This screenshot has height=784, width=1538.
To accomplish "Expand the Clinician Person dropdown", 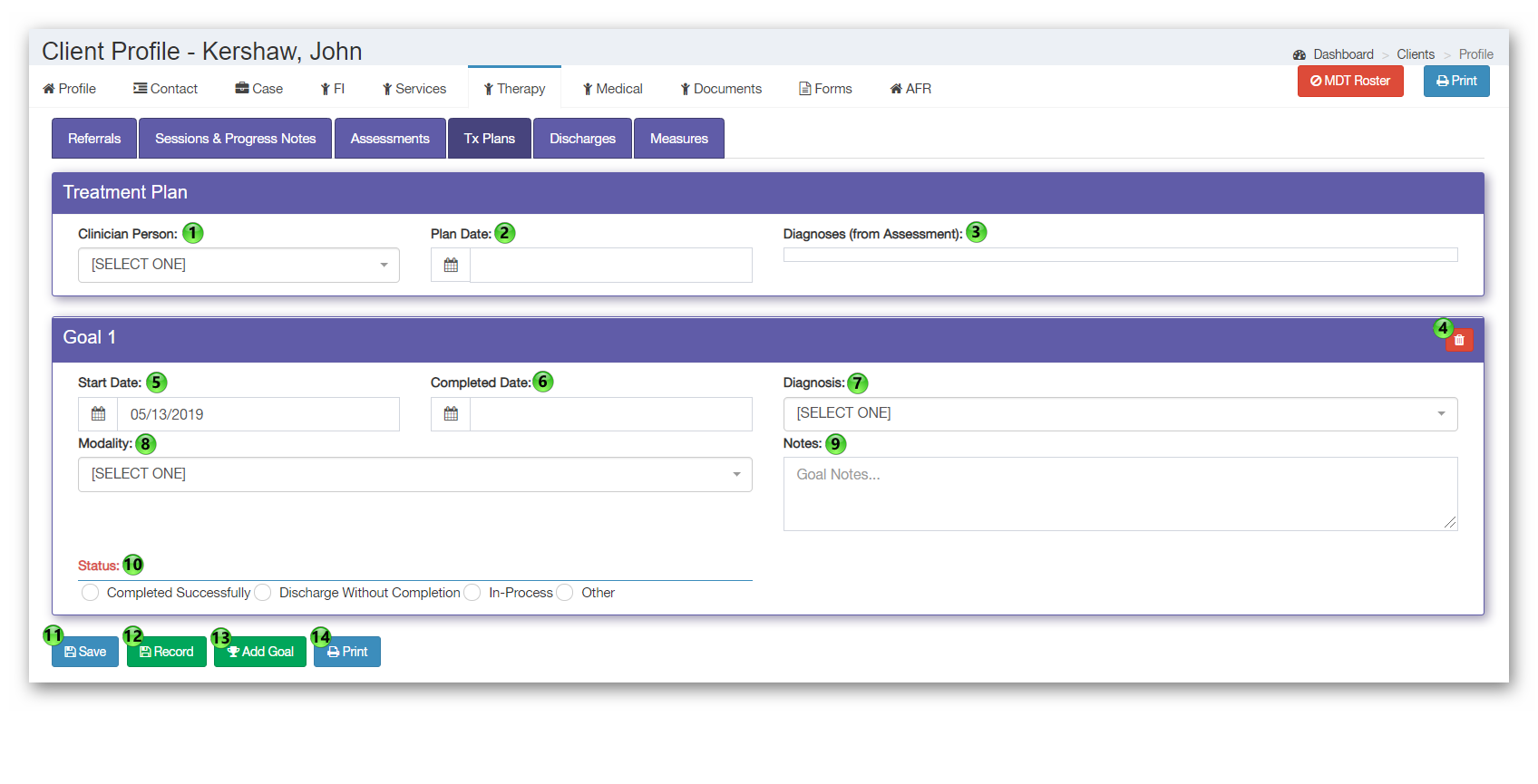I will coord(238,265).
